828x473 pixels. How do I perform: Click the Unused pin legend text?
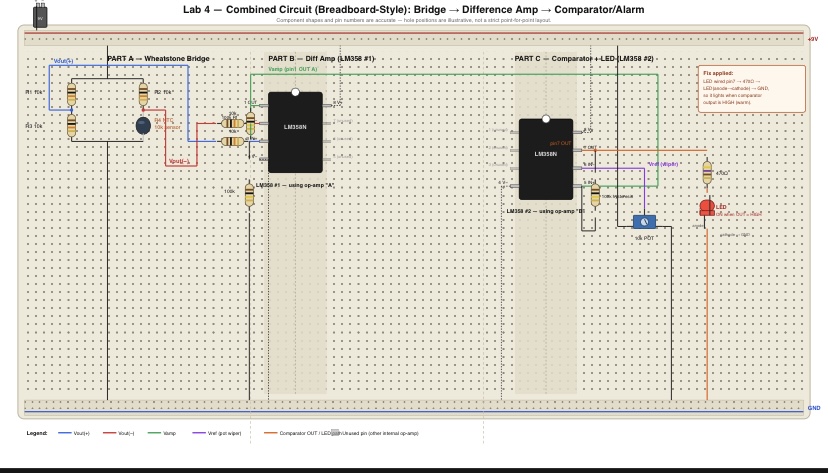click(380, 433)
